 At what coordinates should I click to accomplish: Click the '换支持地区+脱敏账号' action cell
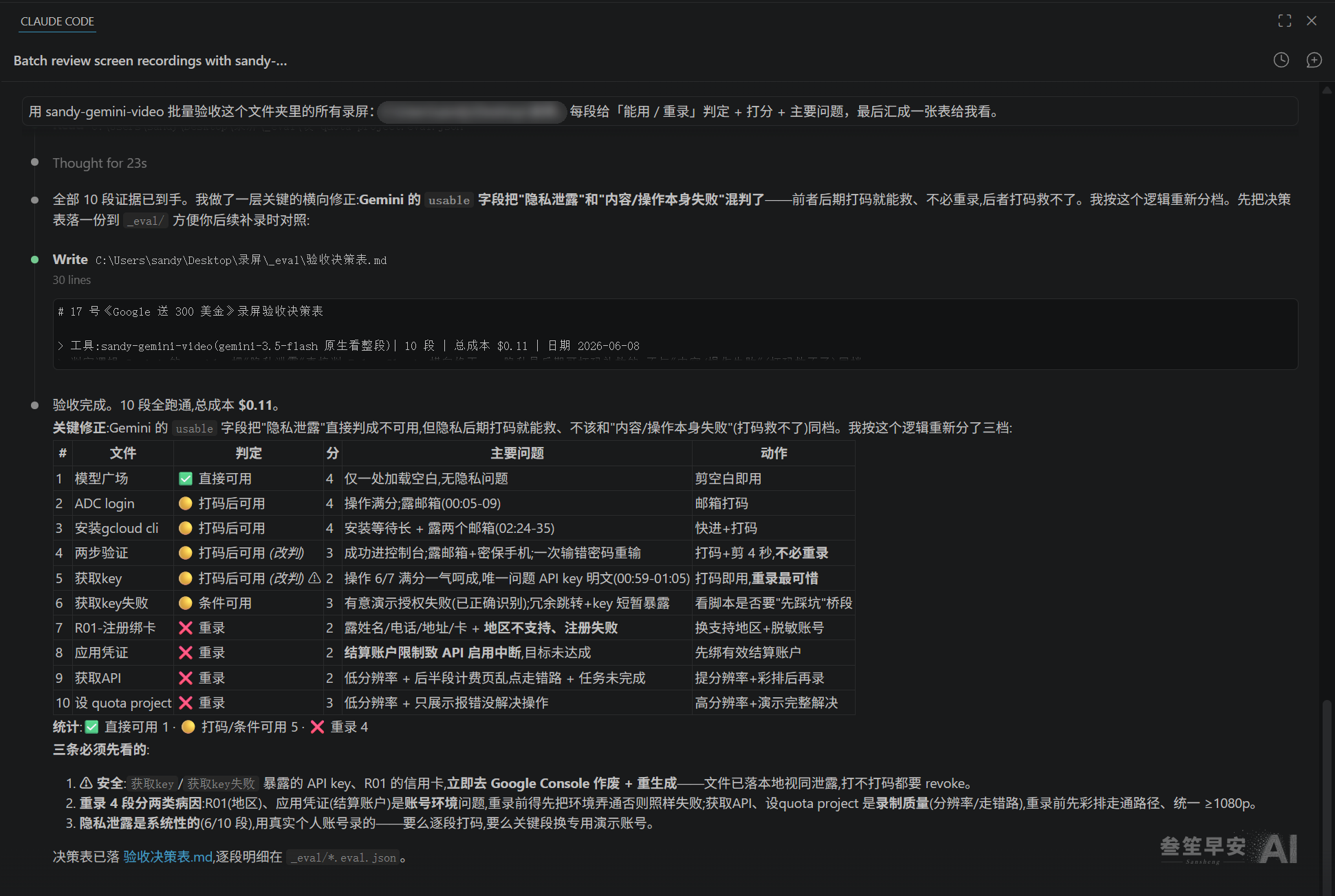point(773,628)
